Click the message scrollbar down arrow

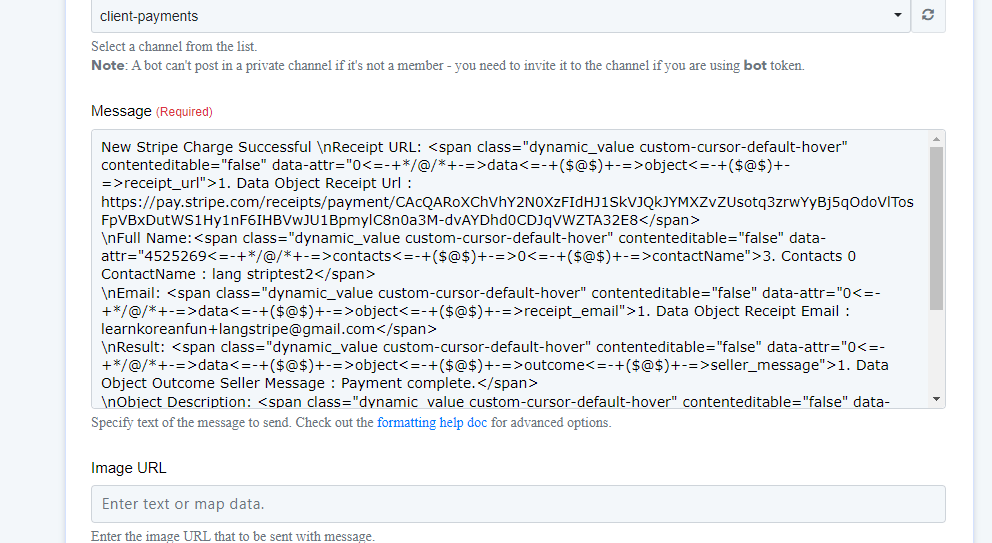(x=936, y=399)
